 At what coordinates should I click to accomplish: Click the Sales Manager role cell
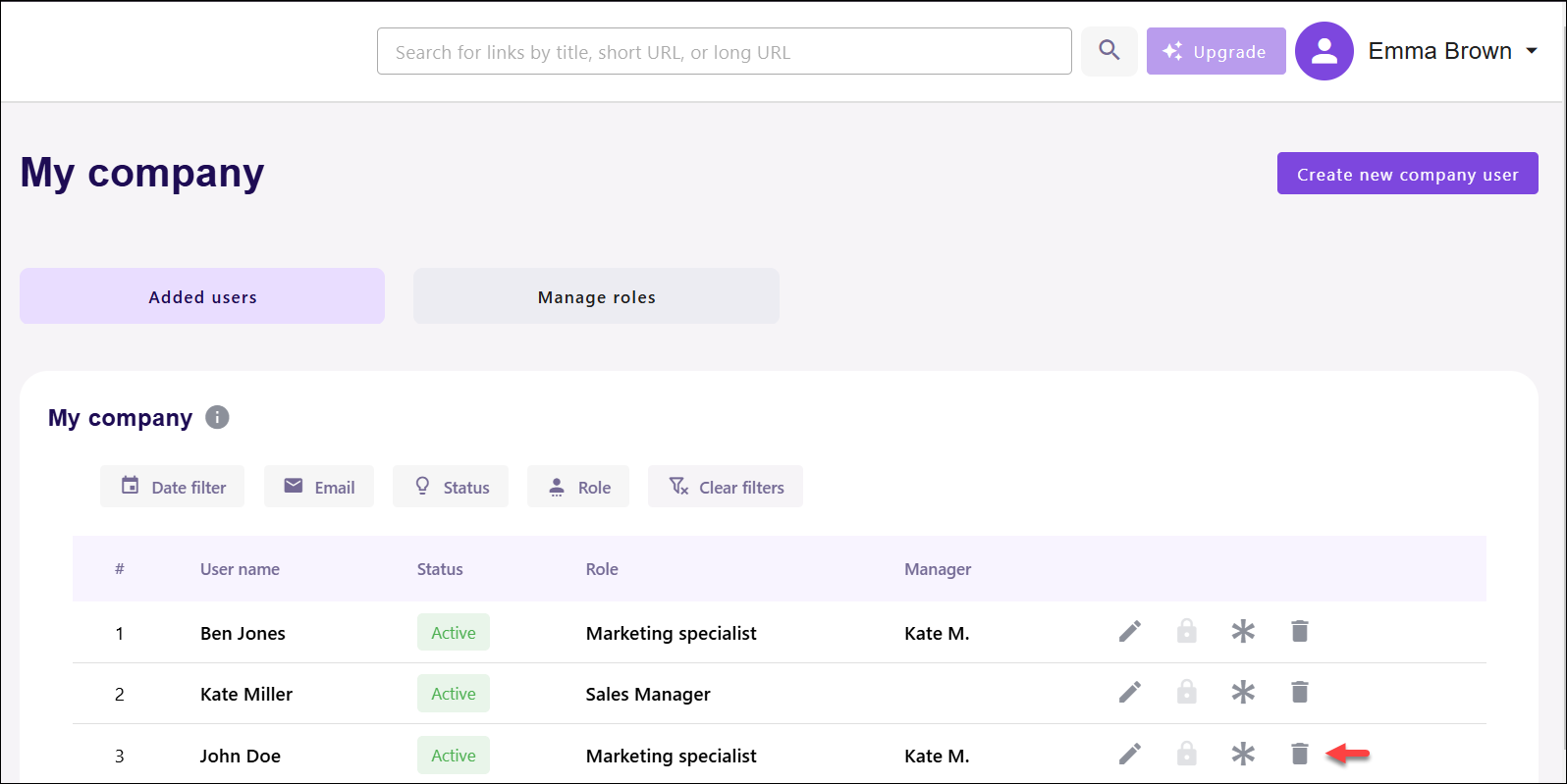[648, 694]
